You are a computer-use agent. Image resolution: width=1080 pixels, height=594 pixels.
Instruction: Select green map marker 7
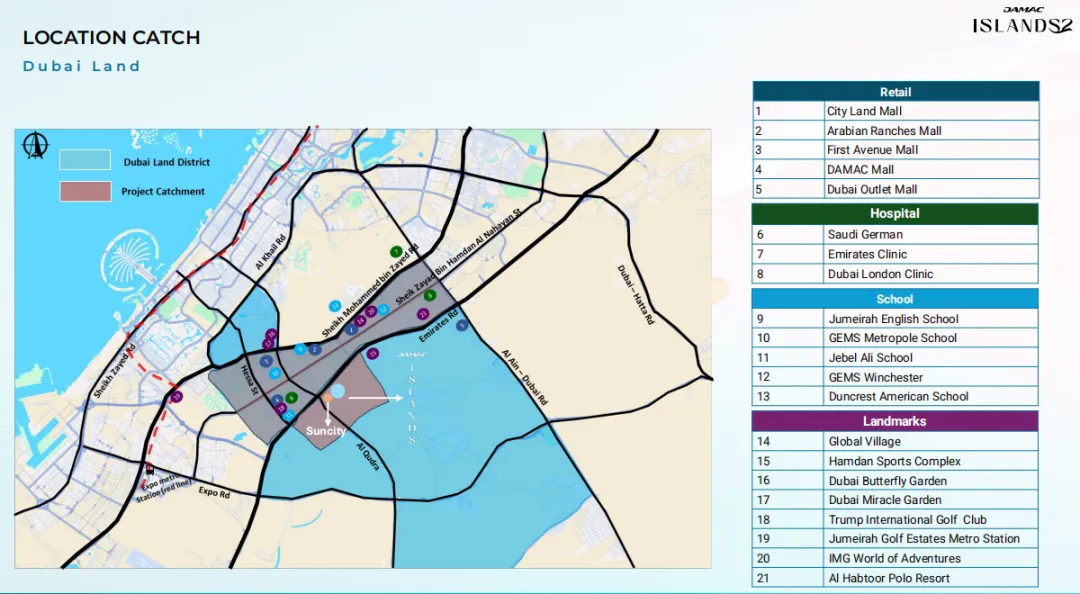click(x=396, y=252)
